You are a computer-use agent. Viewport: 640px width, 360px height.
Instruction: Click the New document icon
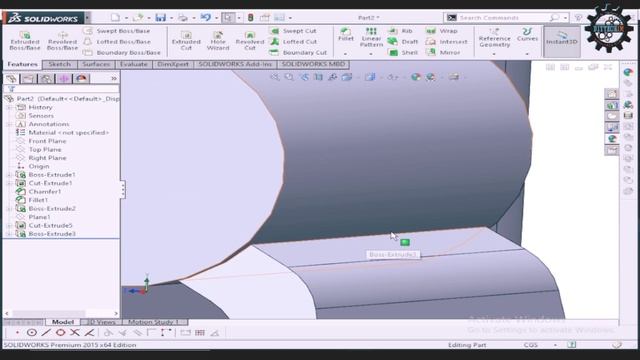[116, 18]
